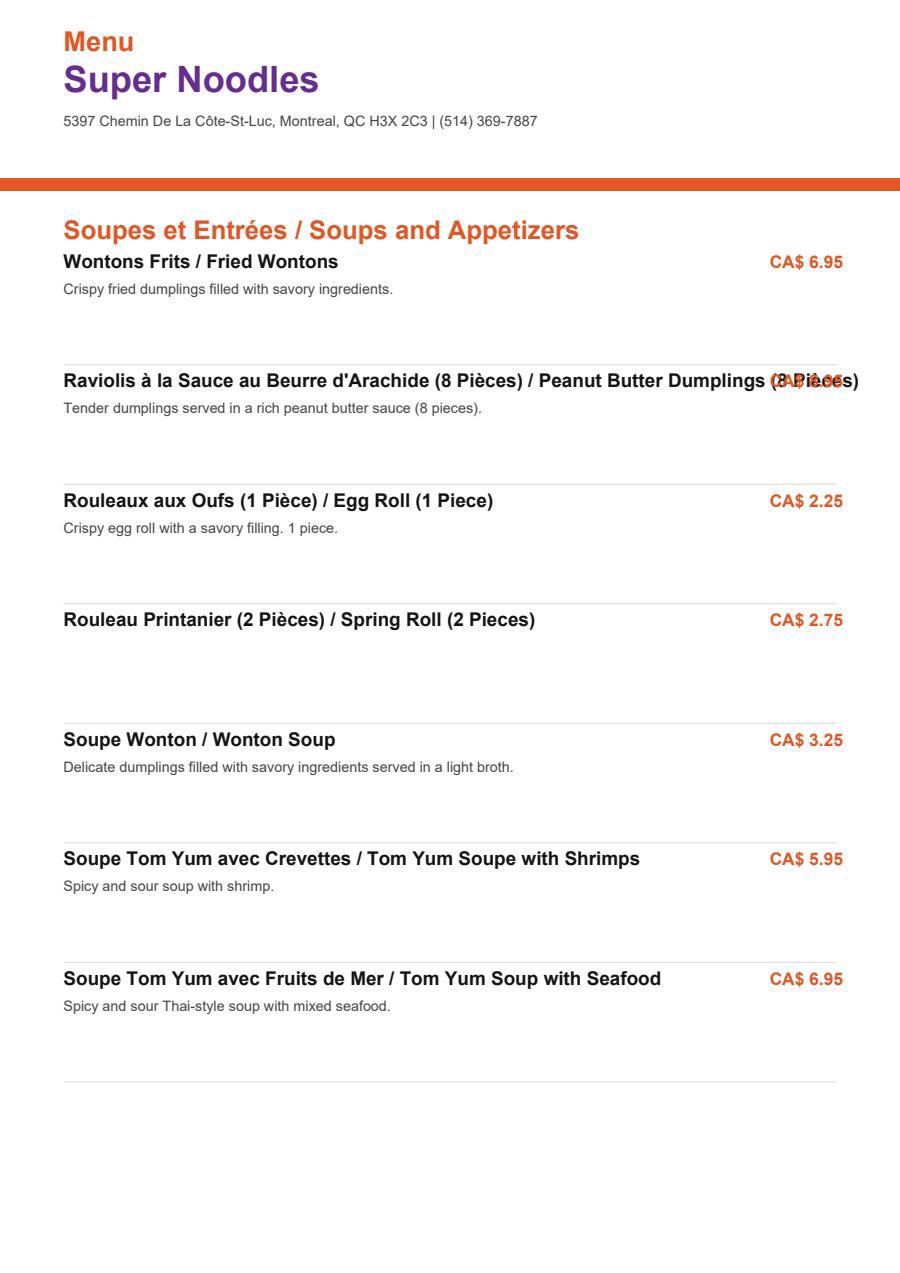Select the Menu heading at top
The height and width of the screenshot is (1273, 900).
pyautogui.click(x=98, y=42)
